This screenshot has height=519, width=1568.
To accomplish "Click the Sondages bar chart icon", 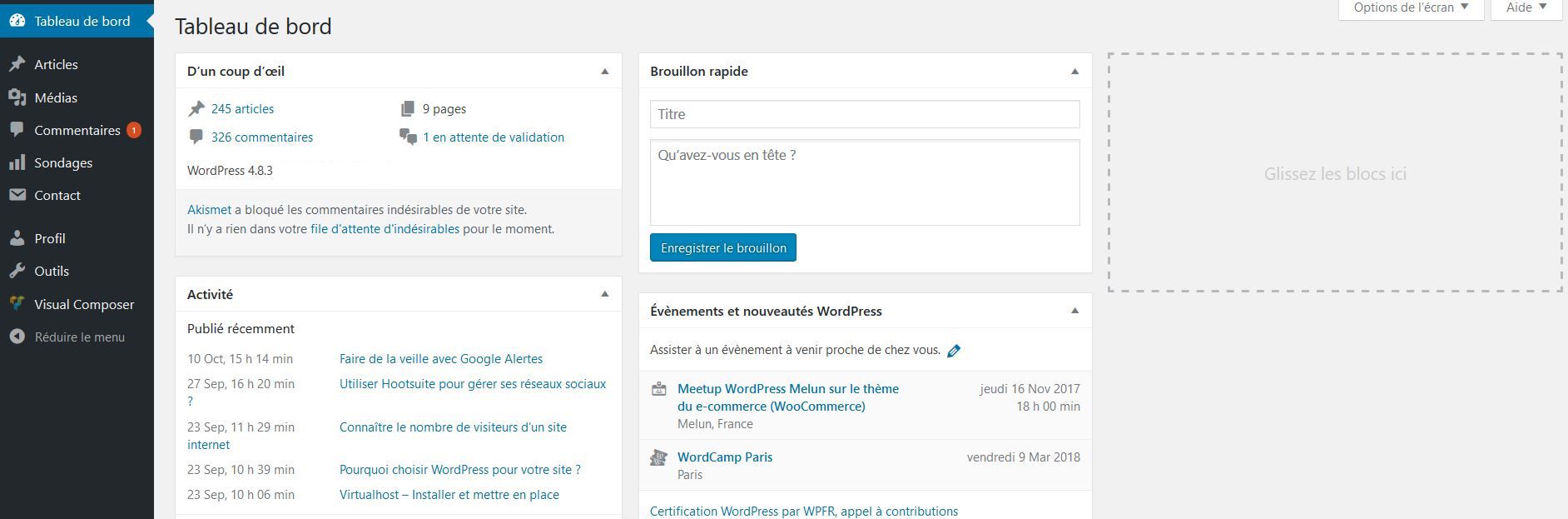I will point(17,162).
